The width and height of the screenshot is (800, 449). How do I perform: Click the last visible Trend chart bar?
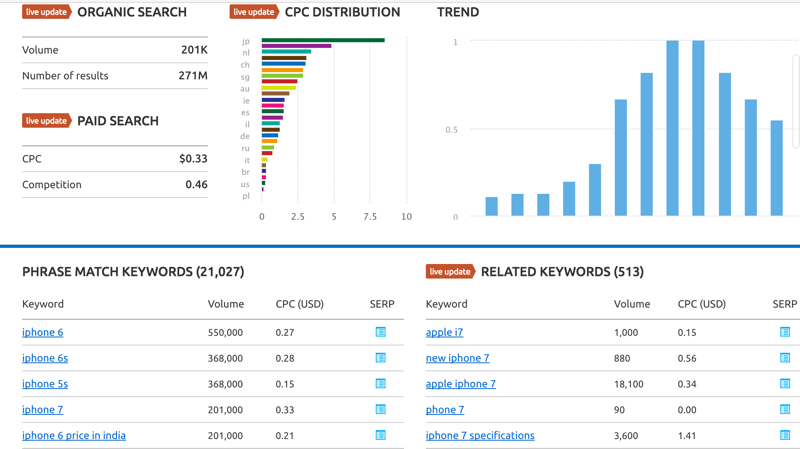coord(777,168)
